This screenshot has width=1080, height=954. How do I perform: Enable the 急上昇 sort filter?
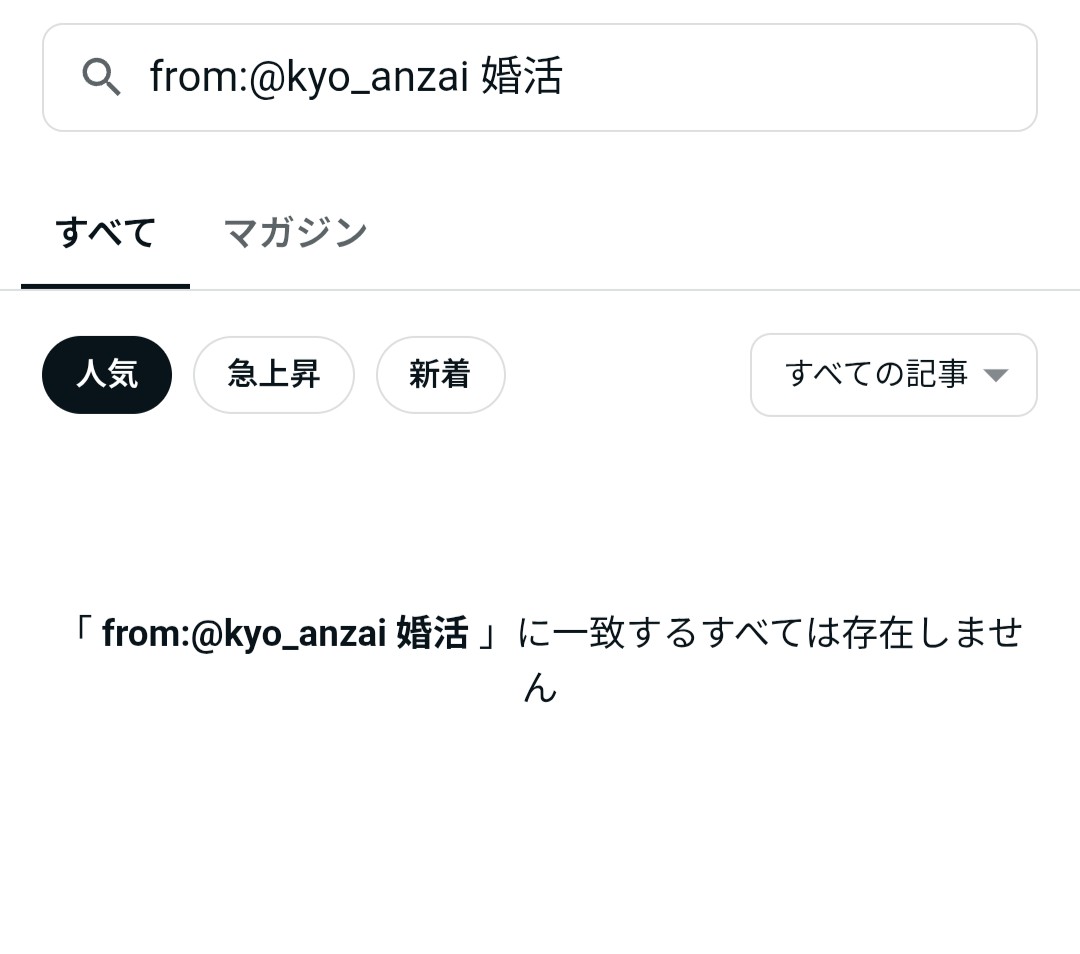point(273,375)
